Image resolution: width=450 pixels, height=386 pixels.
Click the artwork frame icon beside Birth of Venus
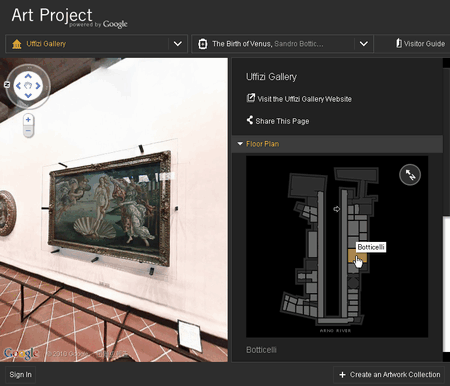click(x=202, y=44)
